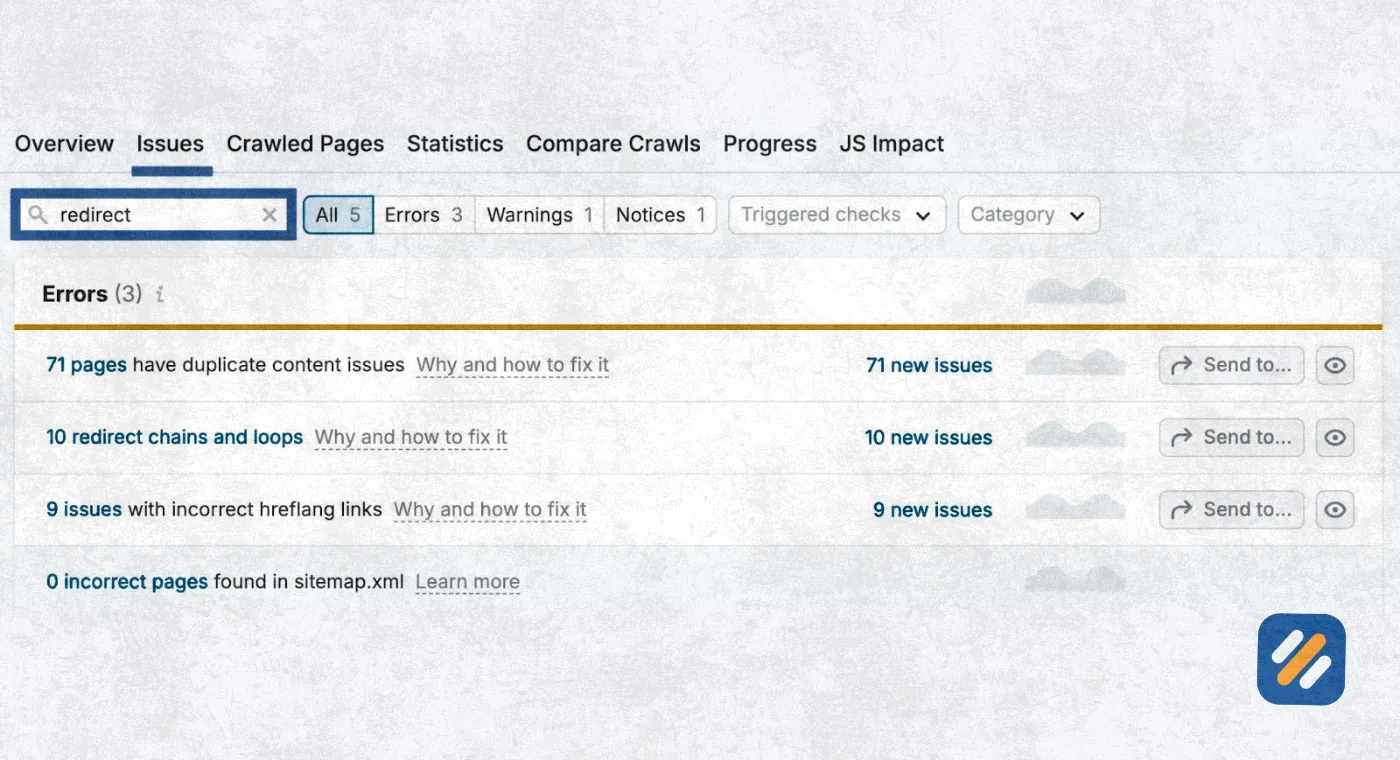Expand the Triggered checks dropdown

tap(837, 215)
